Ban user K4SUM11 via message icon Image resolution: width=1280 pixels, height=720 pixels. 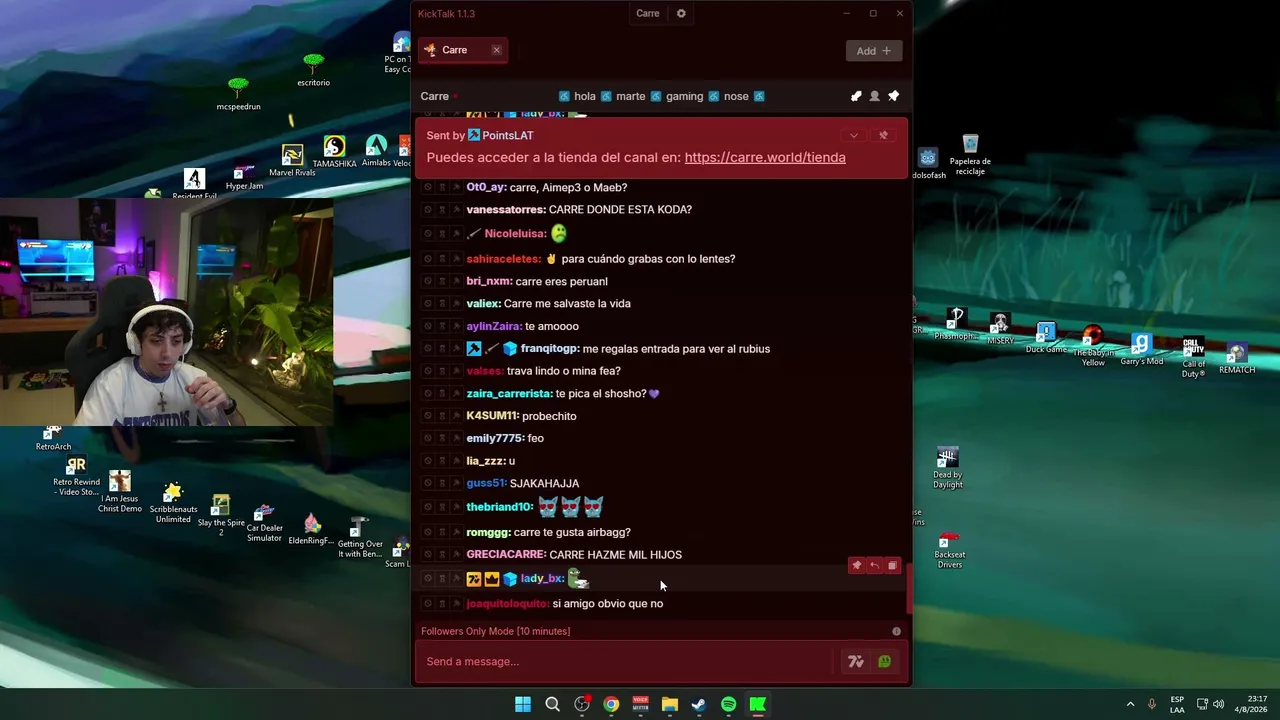tap(428, 416)
